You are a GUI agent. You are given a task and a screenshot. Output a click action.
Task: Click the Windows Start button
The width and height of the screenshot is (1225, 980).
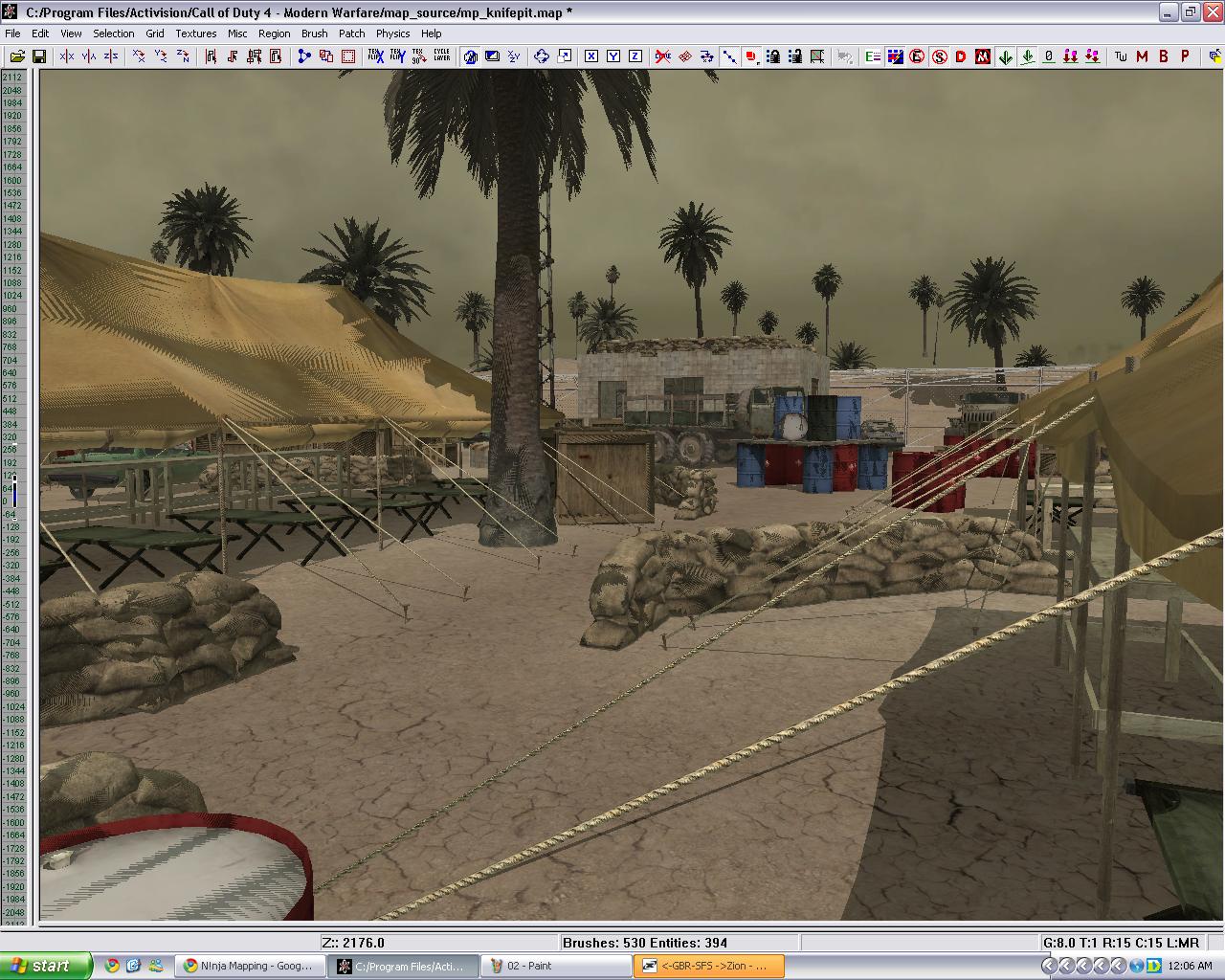coord(46,966)
